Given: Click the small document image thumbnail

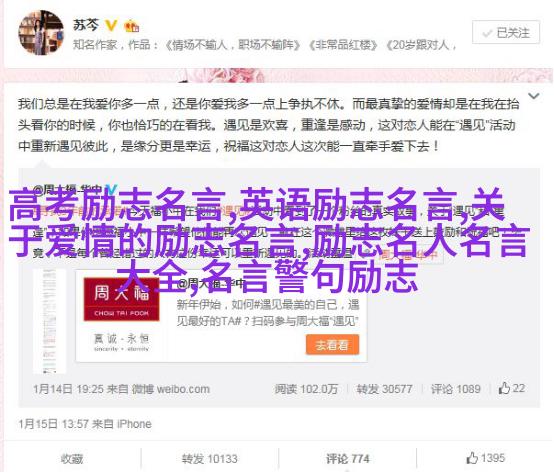Looking at the screenshot, I should tap(49, 321).
